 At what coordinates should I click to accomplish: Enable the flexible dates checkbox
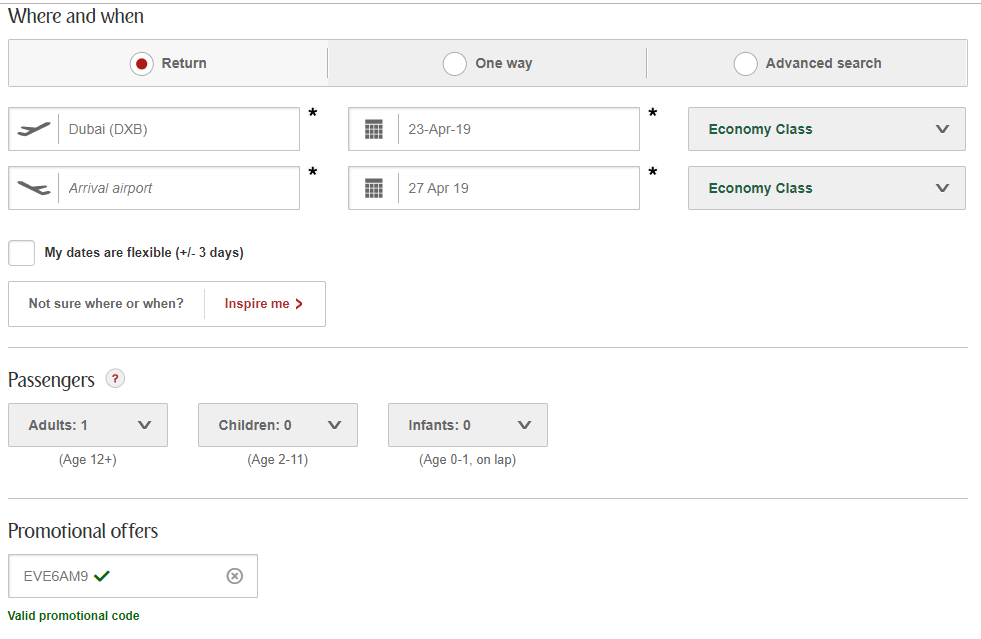pos(22,253)
